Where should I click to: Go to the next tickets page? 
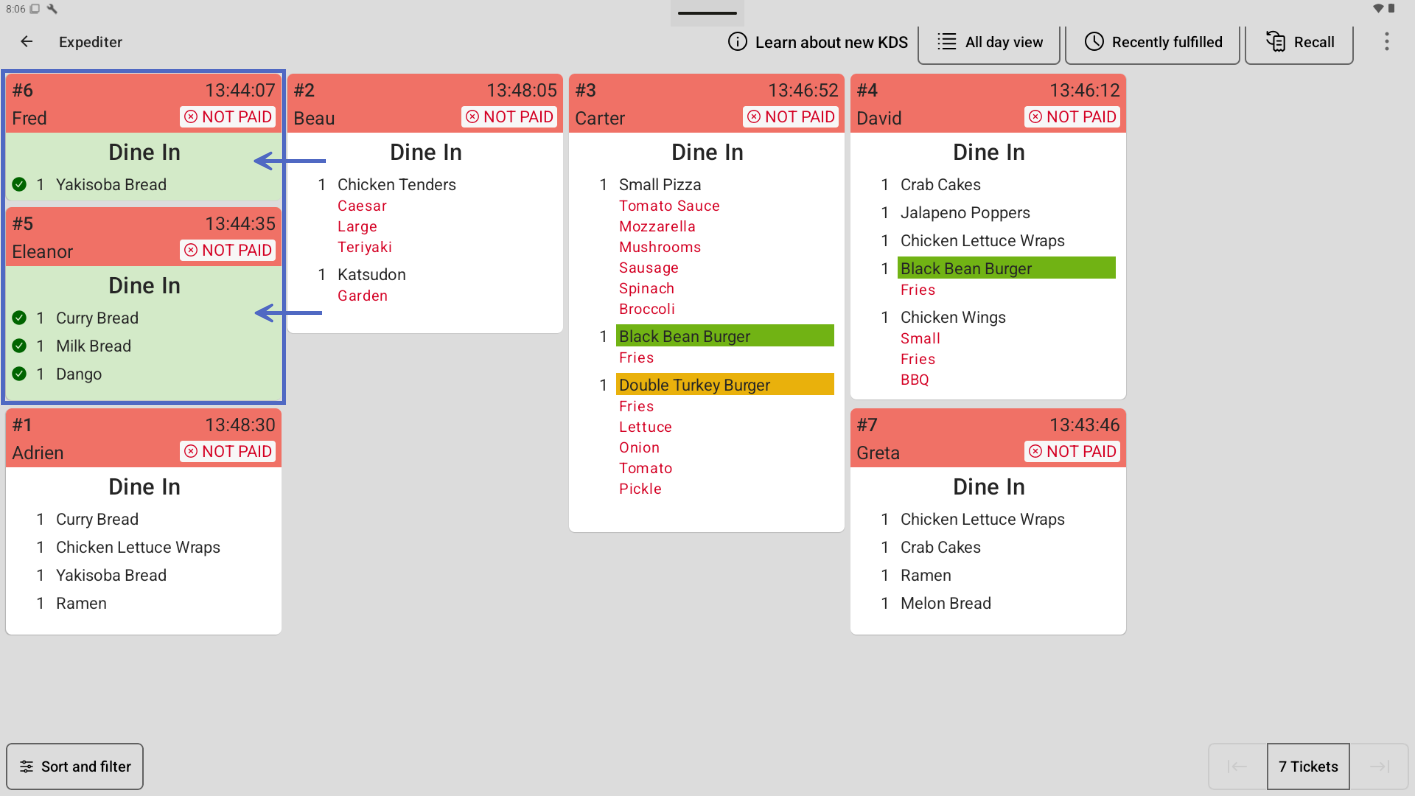[1379, 767]
